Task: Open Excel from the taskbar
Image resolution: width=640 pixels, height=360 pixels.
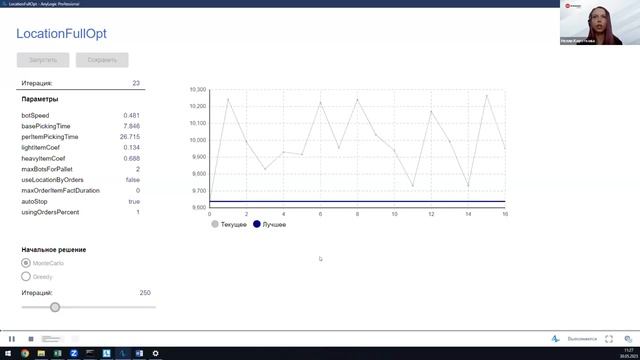Action: (x=58, y=353)
